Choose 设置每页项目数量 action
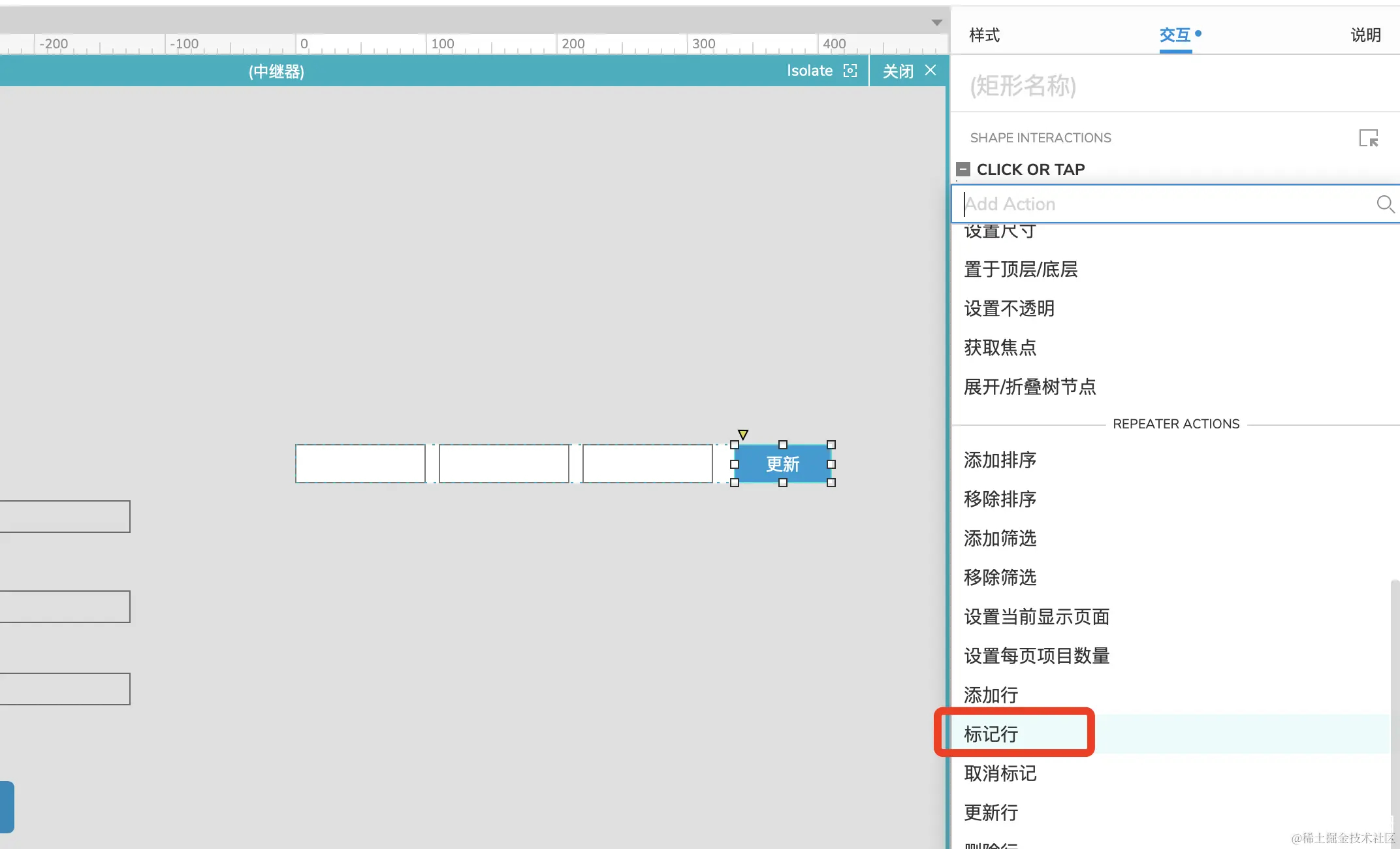This screenshot has height=849, width=1400. tap(1036, 656)
